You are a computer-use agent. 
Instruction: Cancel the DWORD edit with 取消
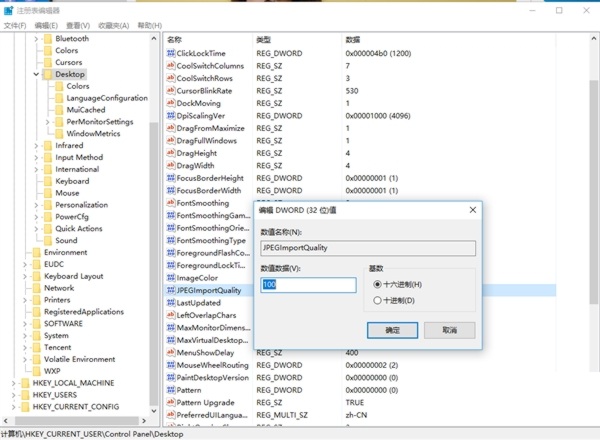point(450,330)
